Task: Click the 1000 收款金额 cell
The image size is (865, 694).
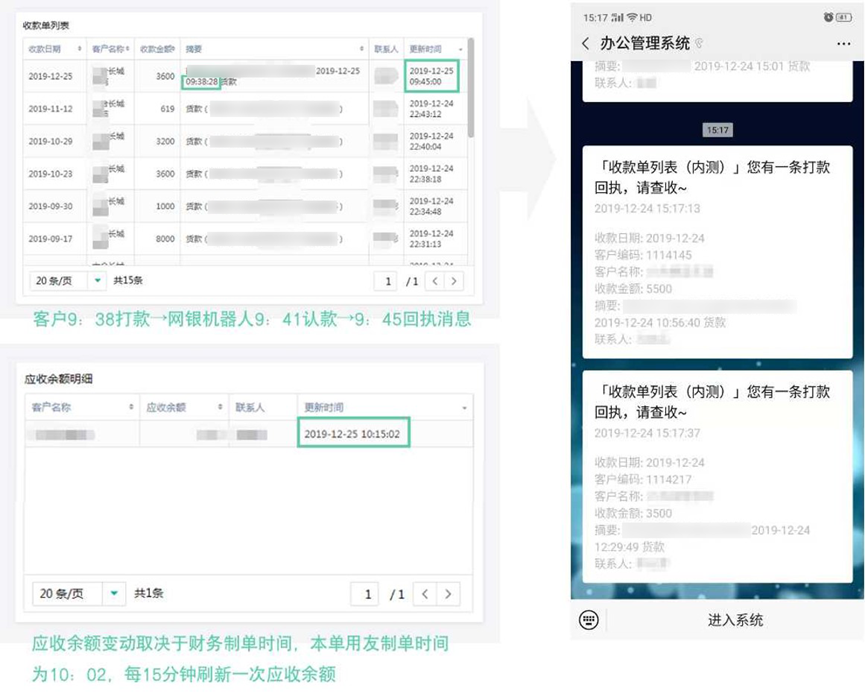Action: (x=157, y=206)
